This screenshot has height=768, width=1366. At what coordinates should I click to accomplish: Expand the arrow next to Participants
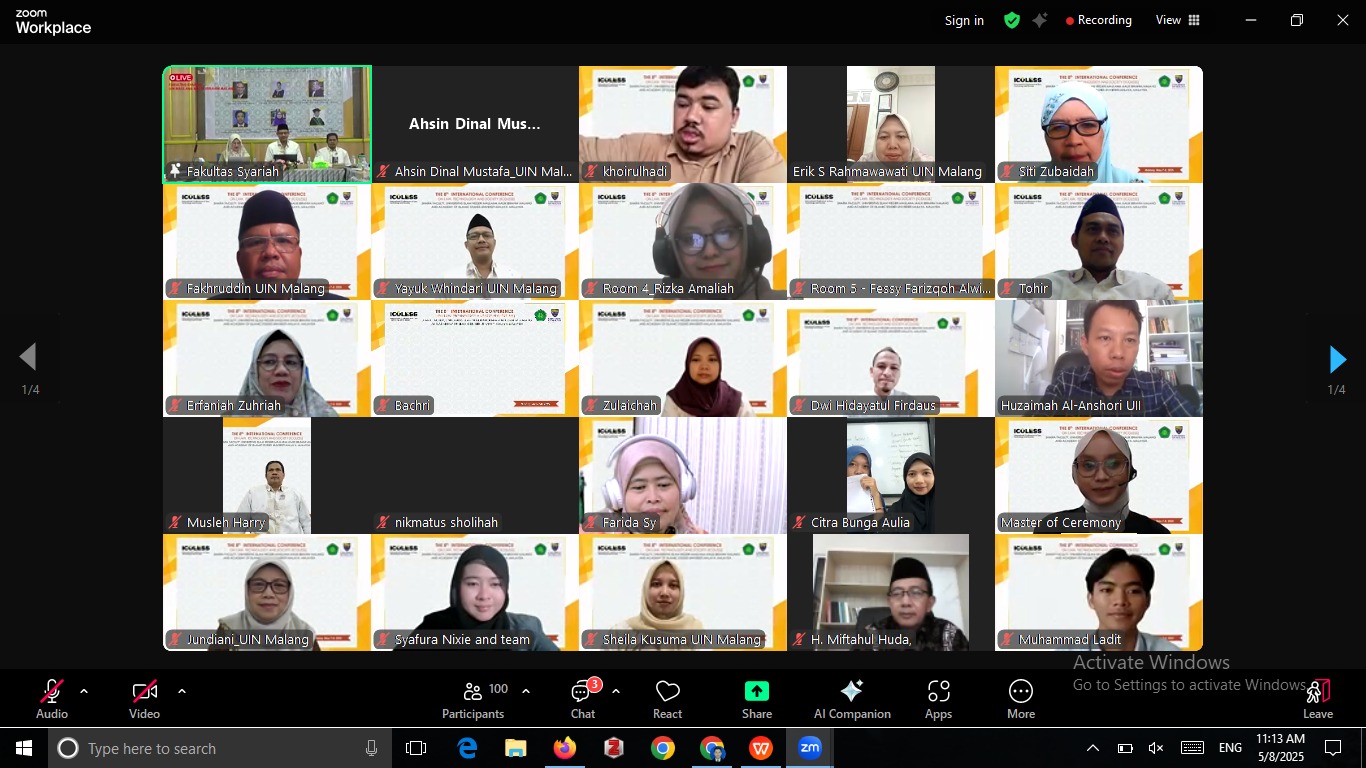pos(526,691)
